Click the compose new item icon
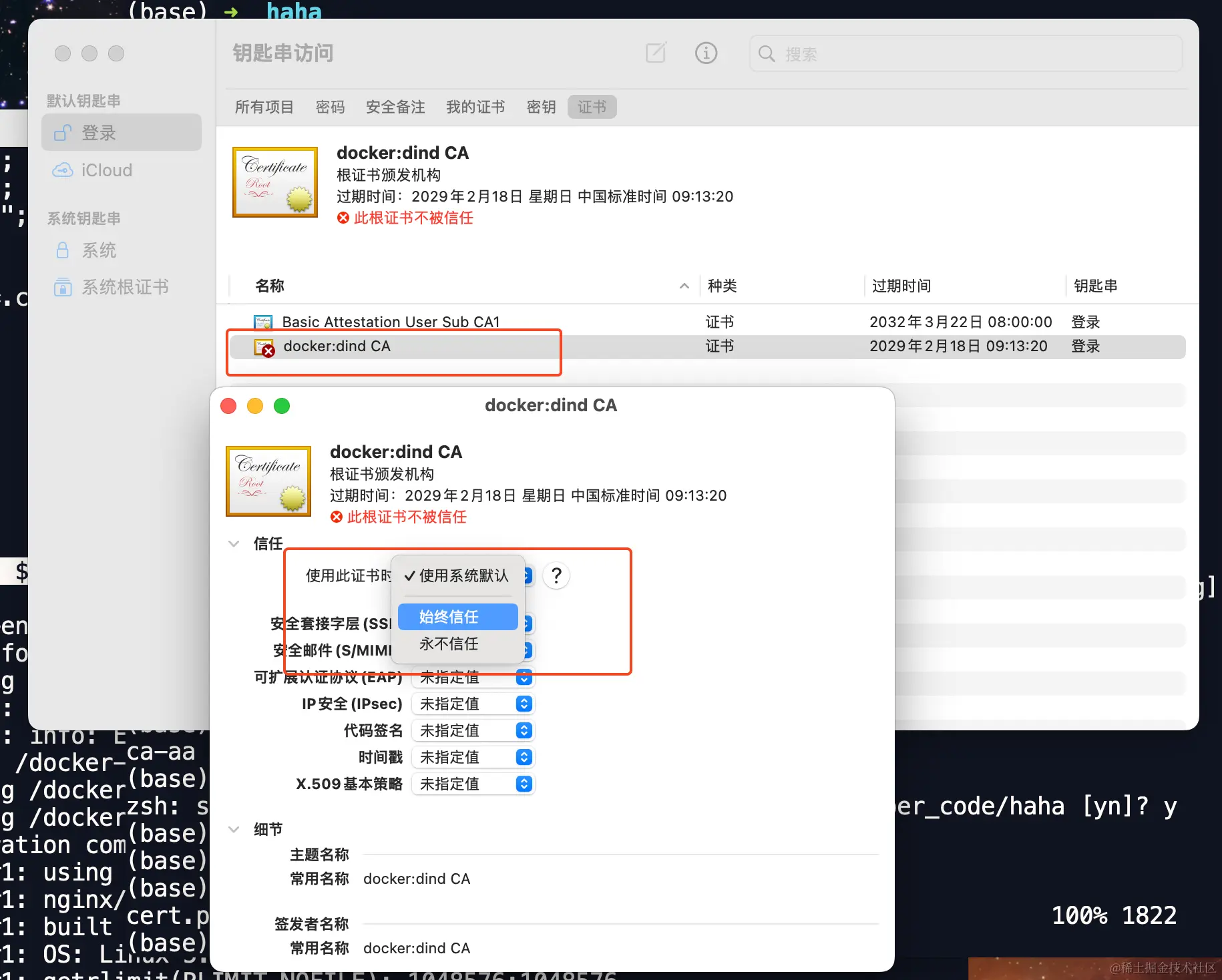1222x980 pixels. point(656,53)
